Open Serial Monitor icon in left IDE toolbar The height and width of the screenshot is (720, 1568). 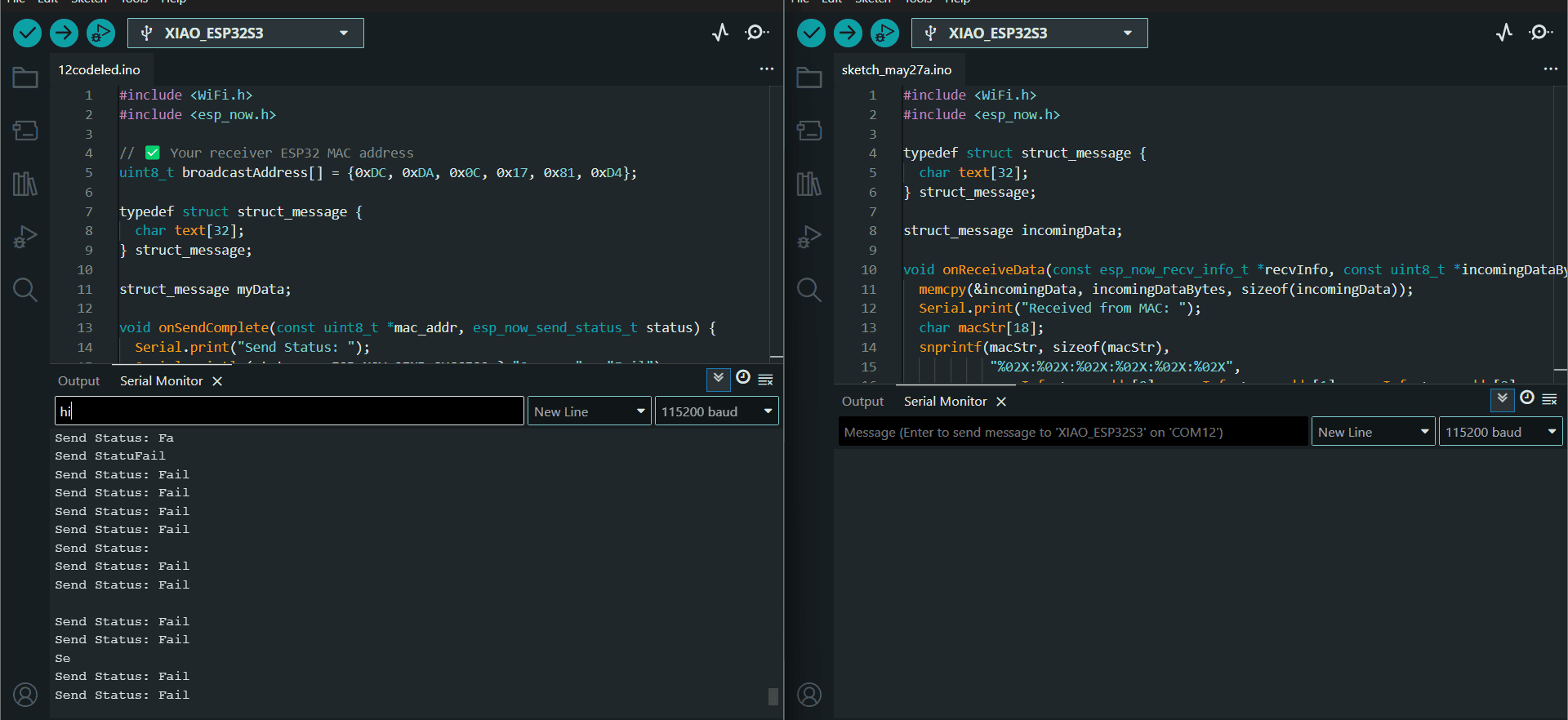pyautogui.click(x=757, y=33)
